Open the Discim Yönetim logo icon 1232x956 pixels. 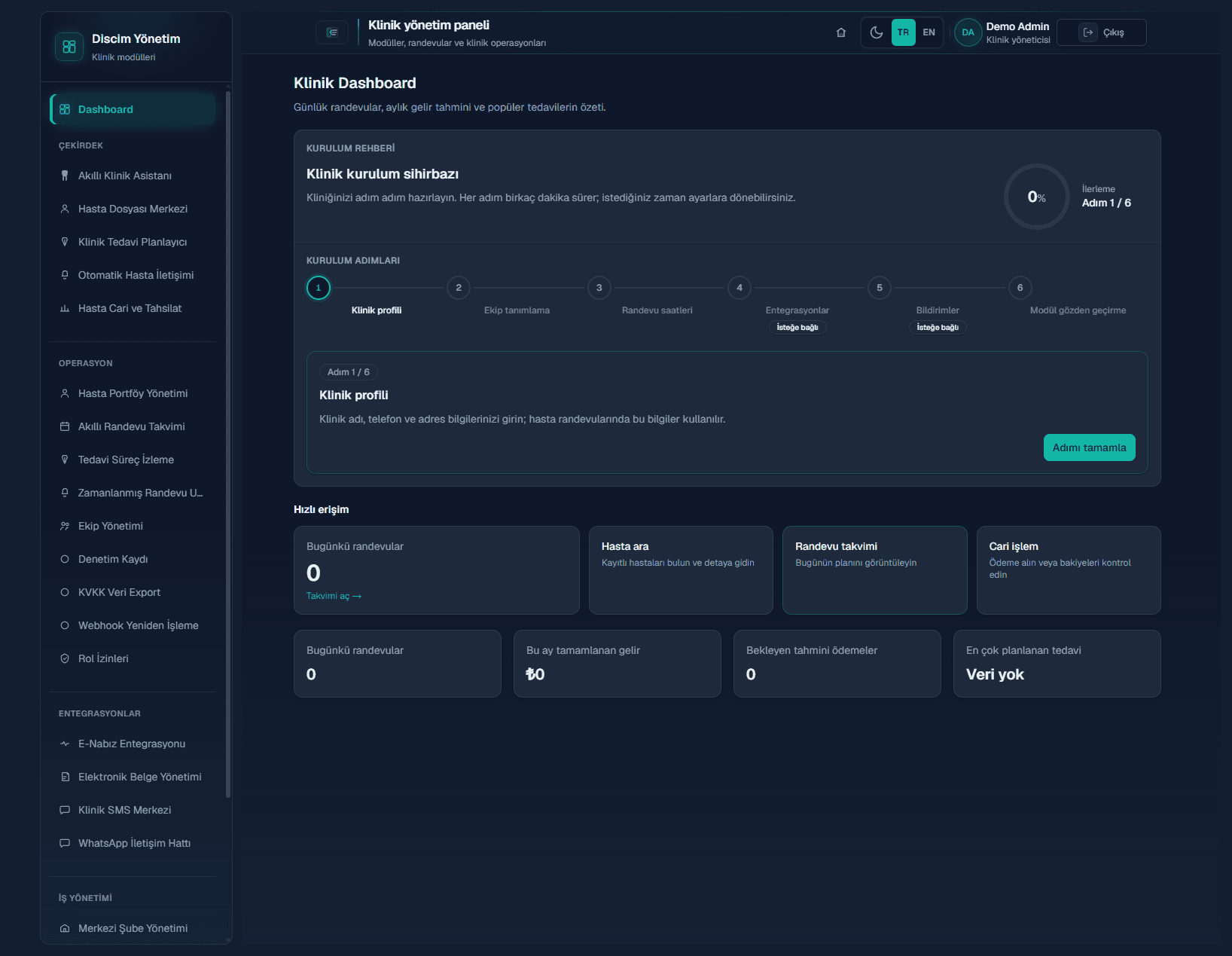[69, 47]
